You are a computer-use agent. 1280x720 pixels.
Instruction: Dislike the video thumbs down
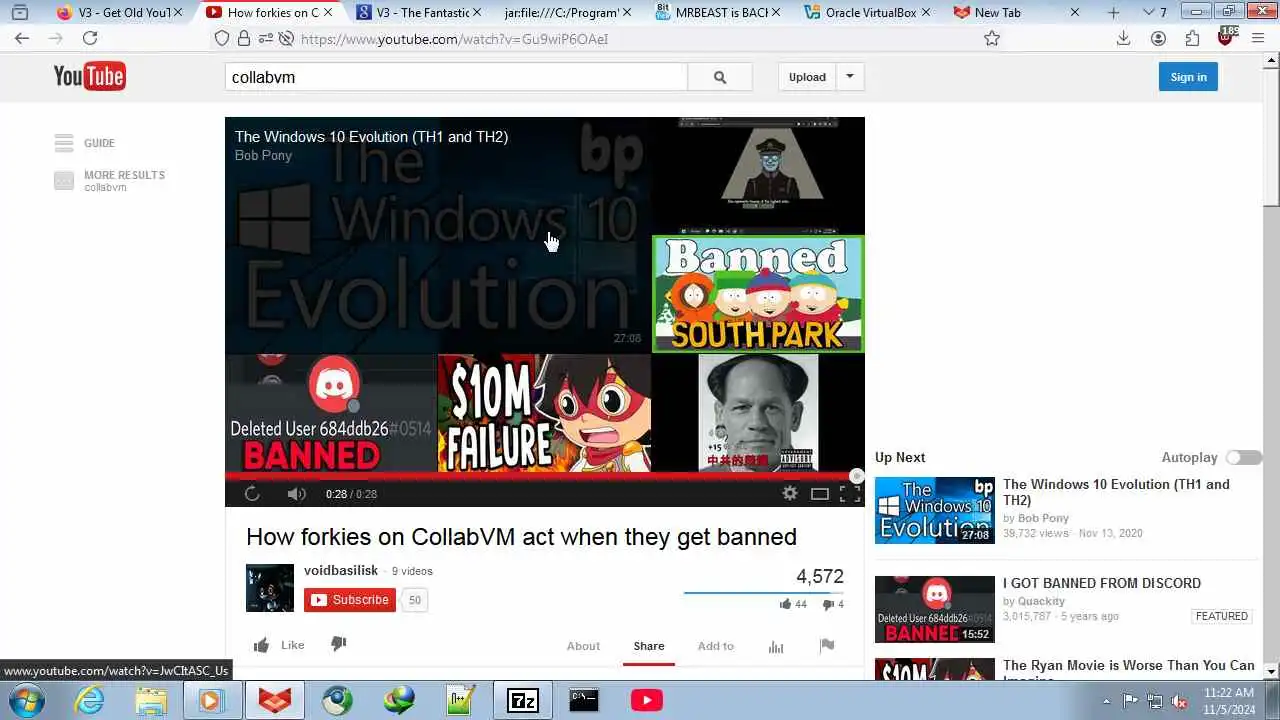point(339,644)
